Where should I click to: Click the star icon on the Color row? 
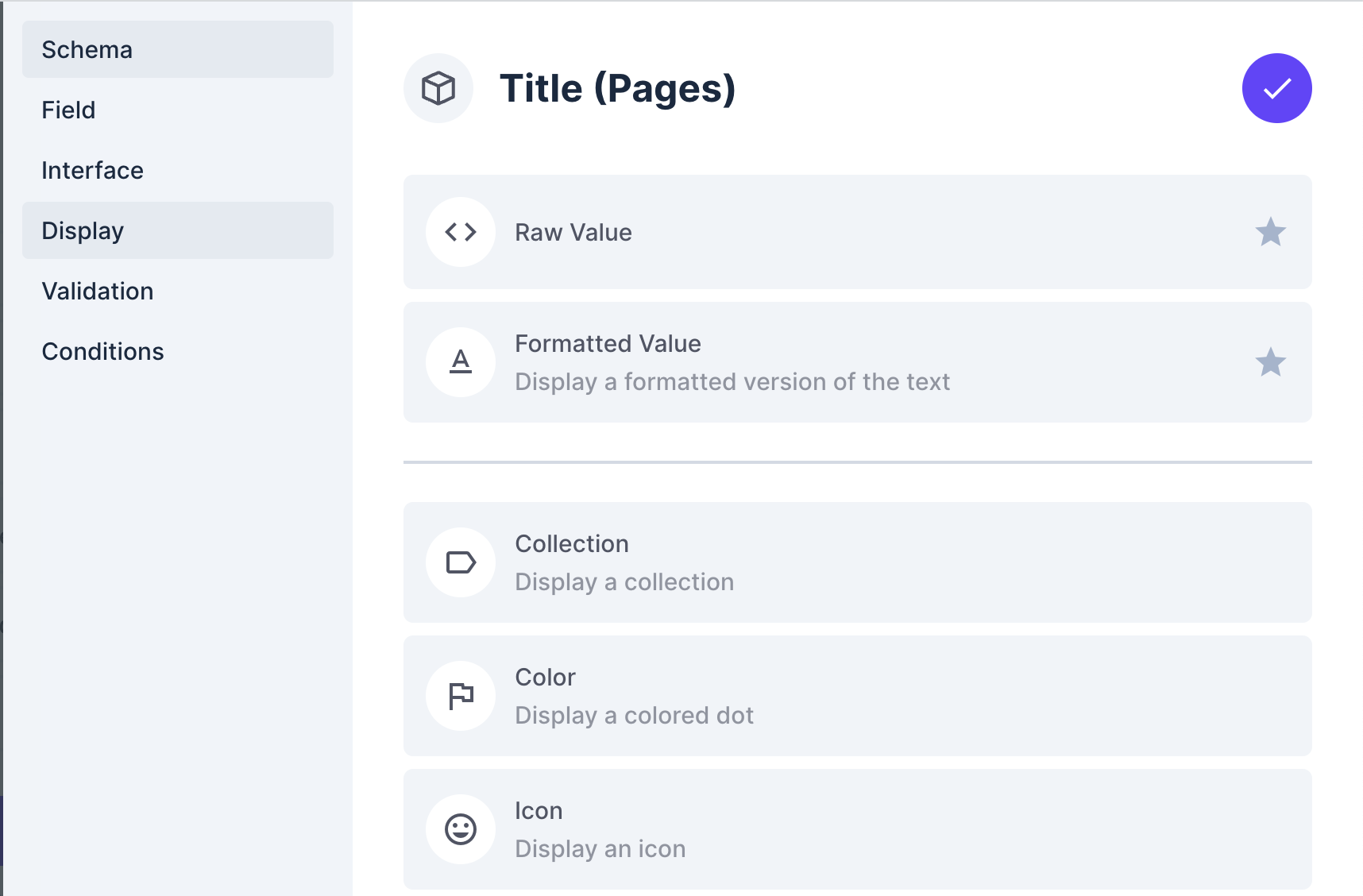(x=1271, y=695)
